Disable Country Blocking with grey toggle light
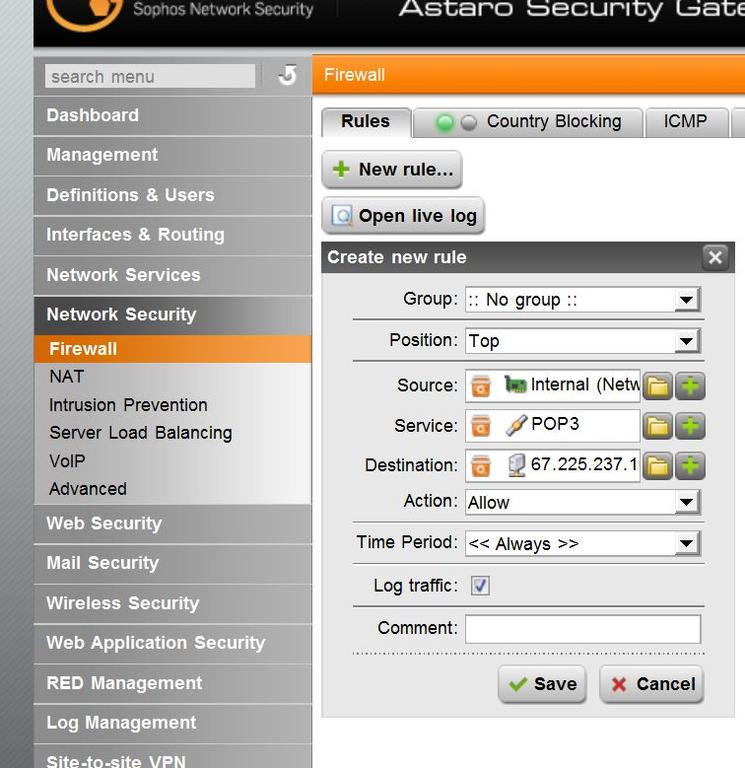Image resolution: width=745 pixels, height=768 pixels. click(469, 122)
